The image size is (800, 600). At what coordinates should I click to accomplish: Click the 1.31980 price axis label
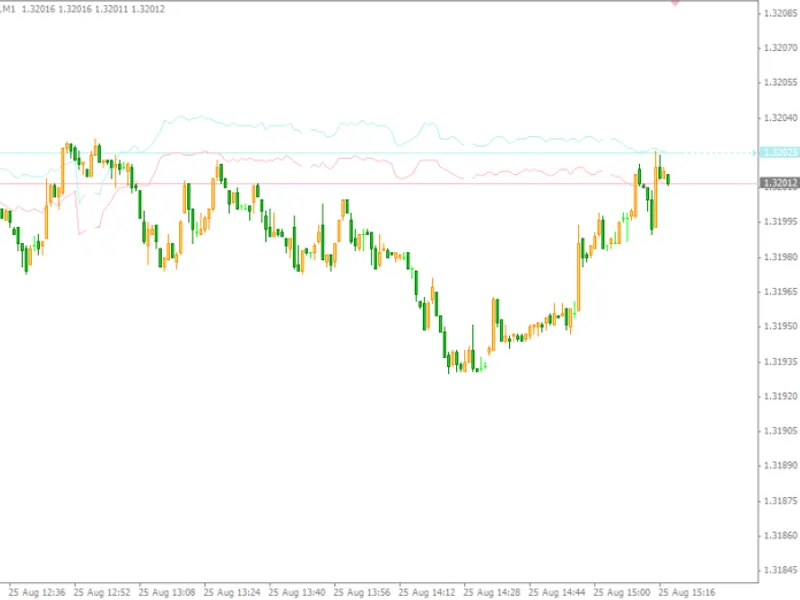click(x=781, y=257)
